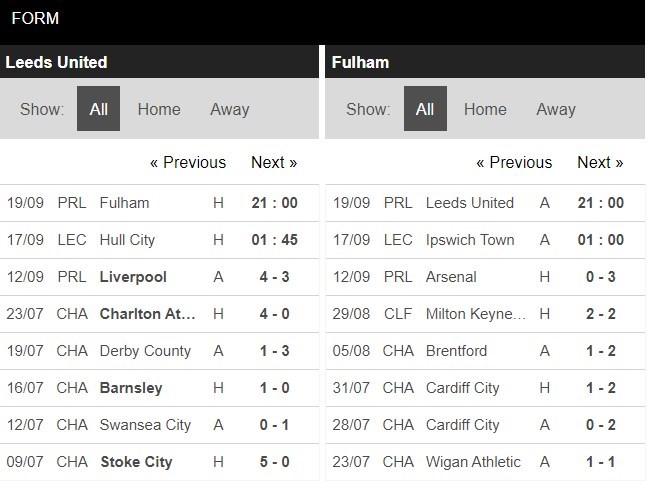Go to Previous results for Leeds United
The image size is (653, 488).
[188, 162]
